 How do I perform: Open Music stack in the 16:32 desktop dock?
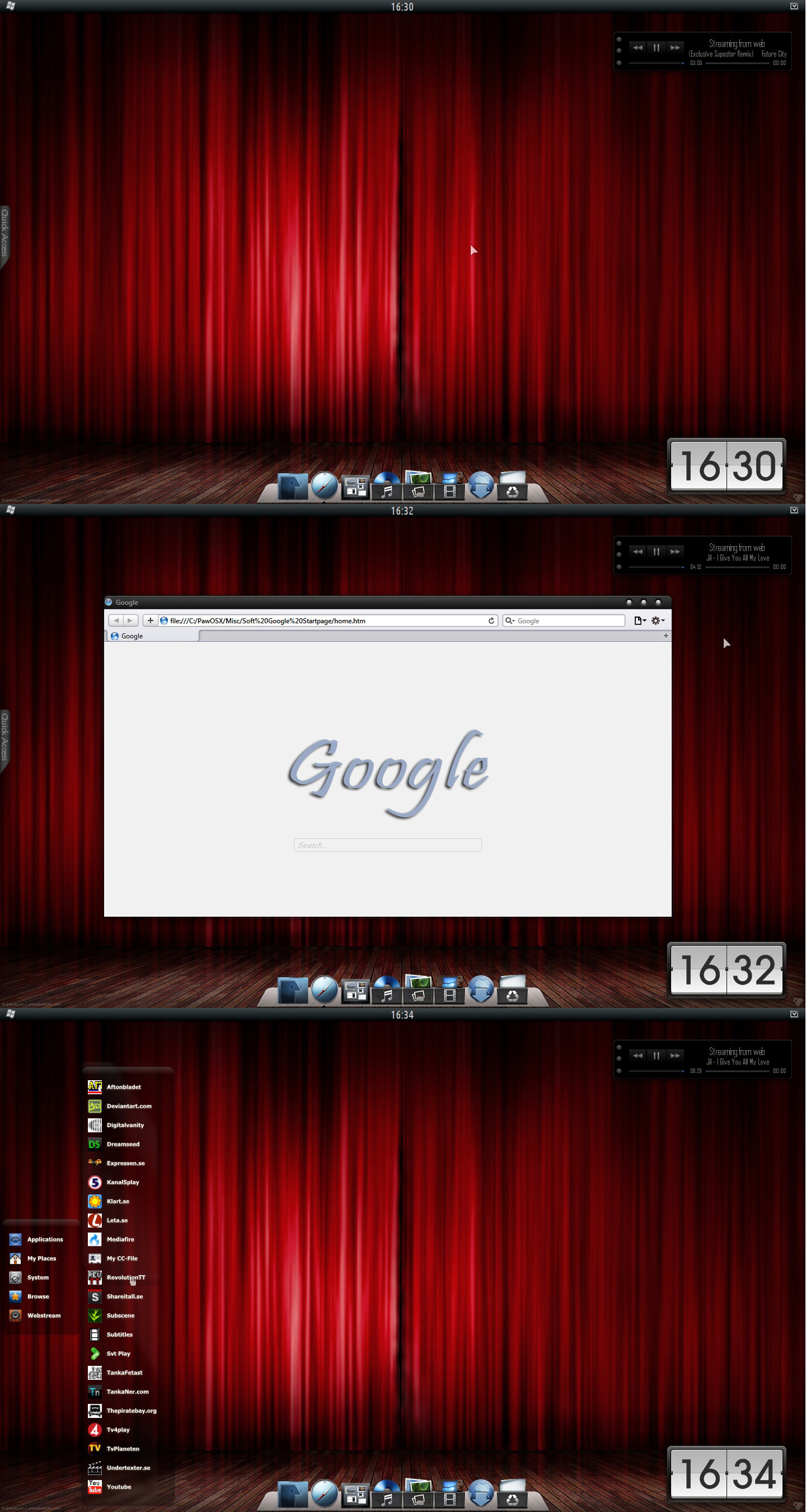coord(387,990)
